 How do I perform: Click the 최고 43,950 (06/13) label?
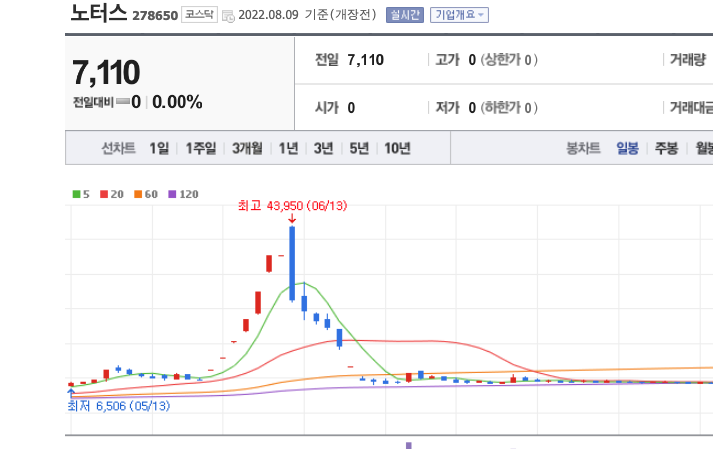point(292,206)
